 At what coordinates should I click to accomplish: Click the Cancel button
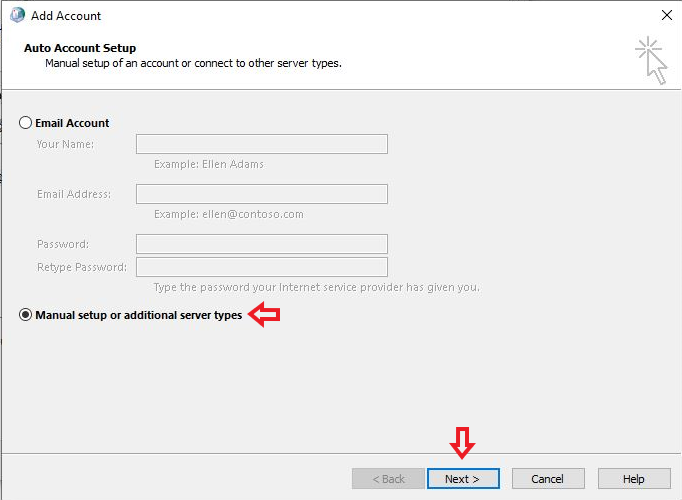pyautogui.click(x=548, y=479)
